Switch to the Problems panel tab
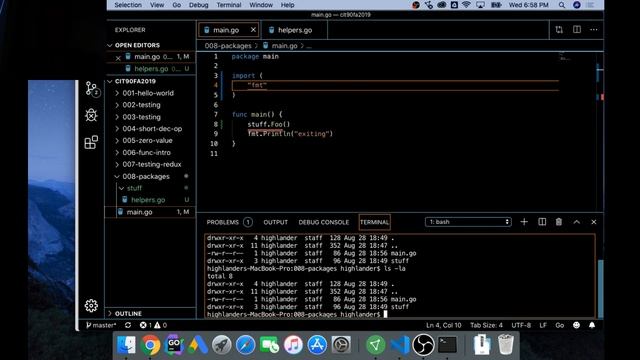This screenshot has height=360, width=640. click(x=229, y=222)
